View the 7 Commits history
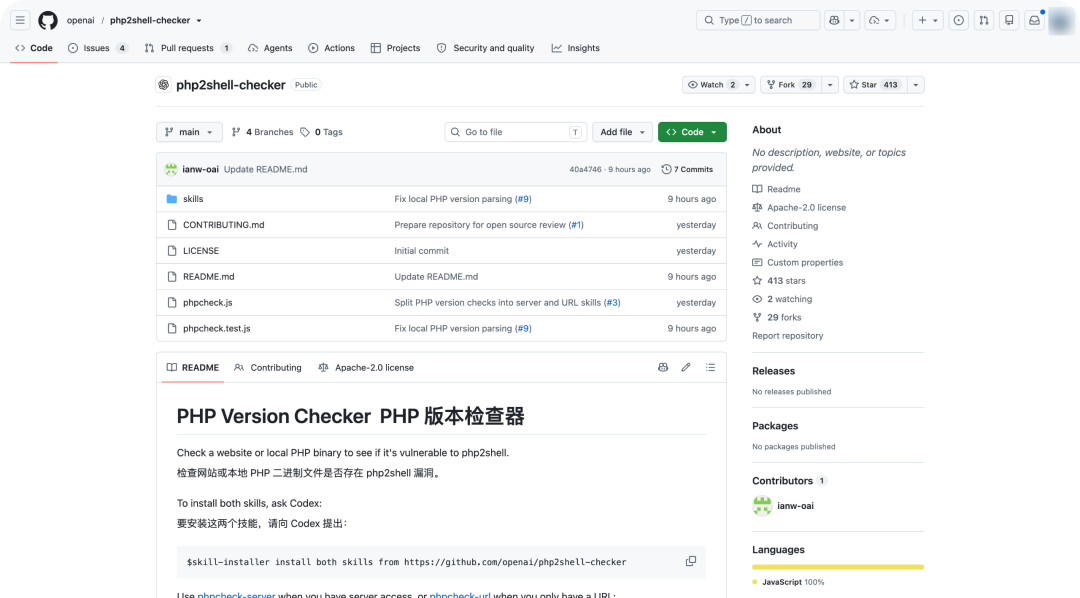1080x598 pixels. tap(687, 169)
